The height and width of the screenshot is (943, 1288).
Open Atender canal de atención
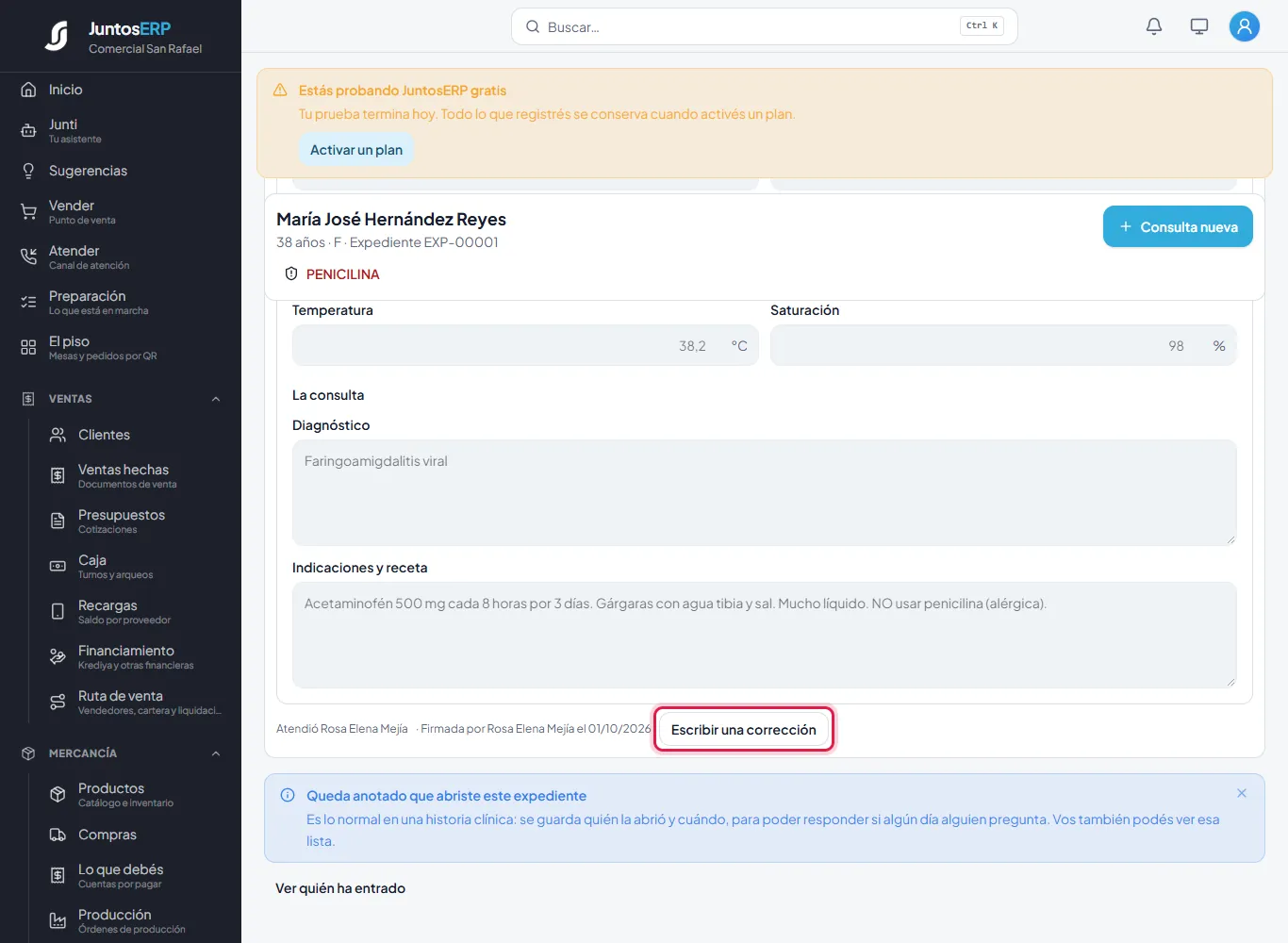coord(121,256)
